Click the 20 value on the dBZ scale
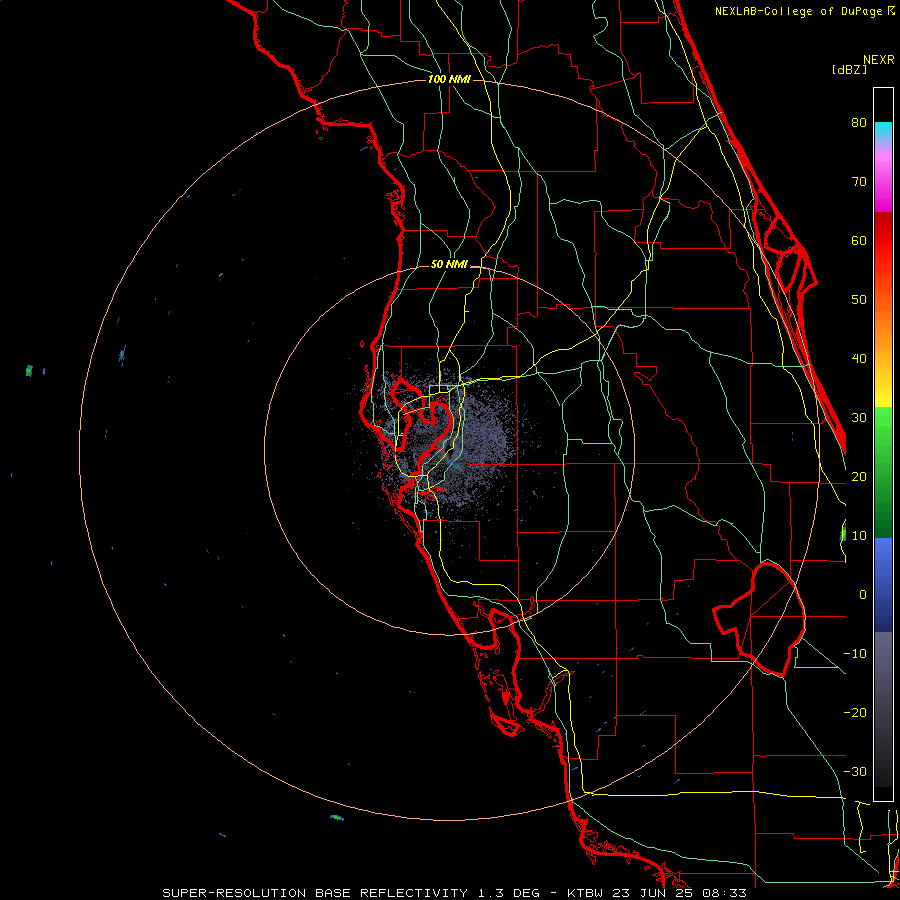This screenshot has width=900, height=900. pos(859,477)
